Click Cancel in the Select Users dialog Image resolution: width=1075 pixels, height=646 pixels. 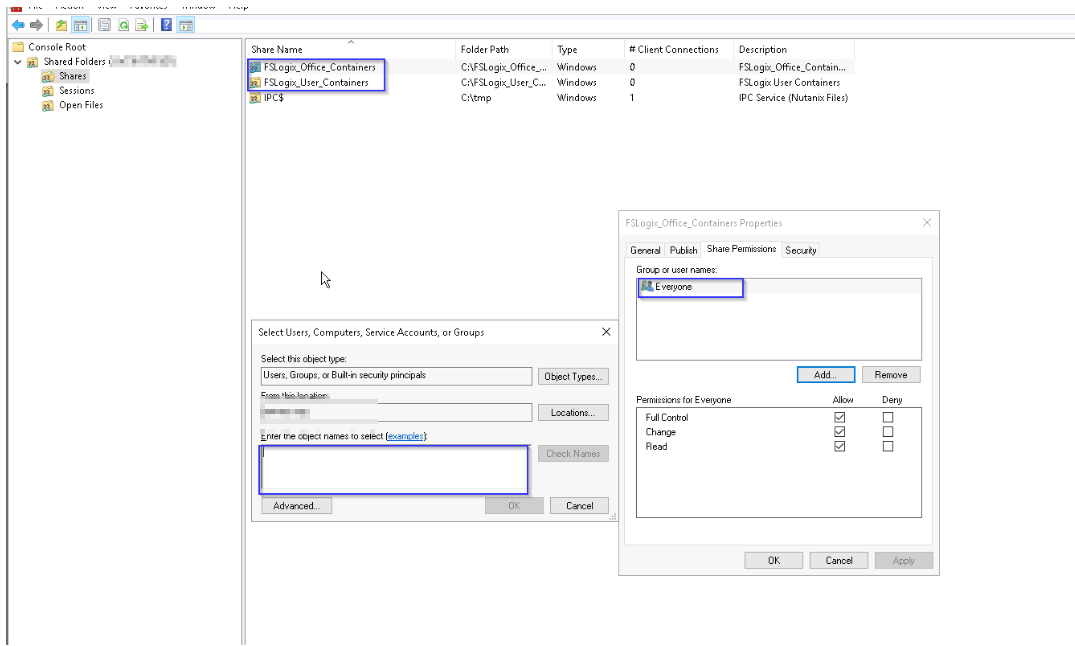[579, 505]
